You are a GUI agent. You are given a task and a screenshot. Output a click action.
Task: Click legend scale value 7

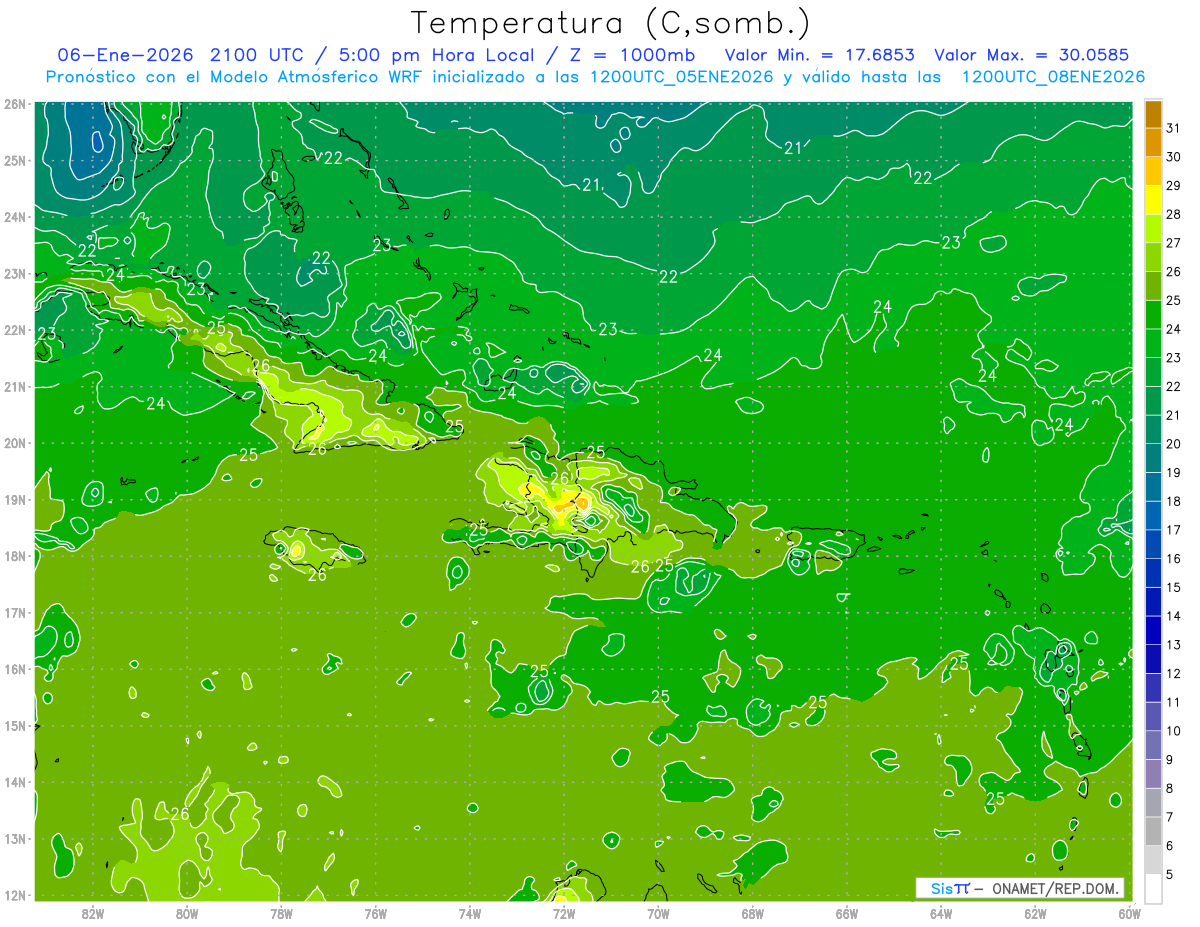coord(1170,817)
